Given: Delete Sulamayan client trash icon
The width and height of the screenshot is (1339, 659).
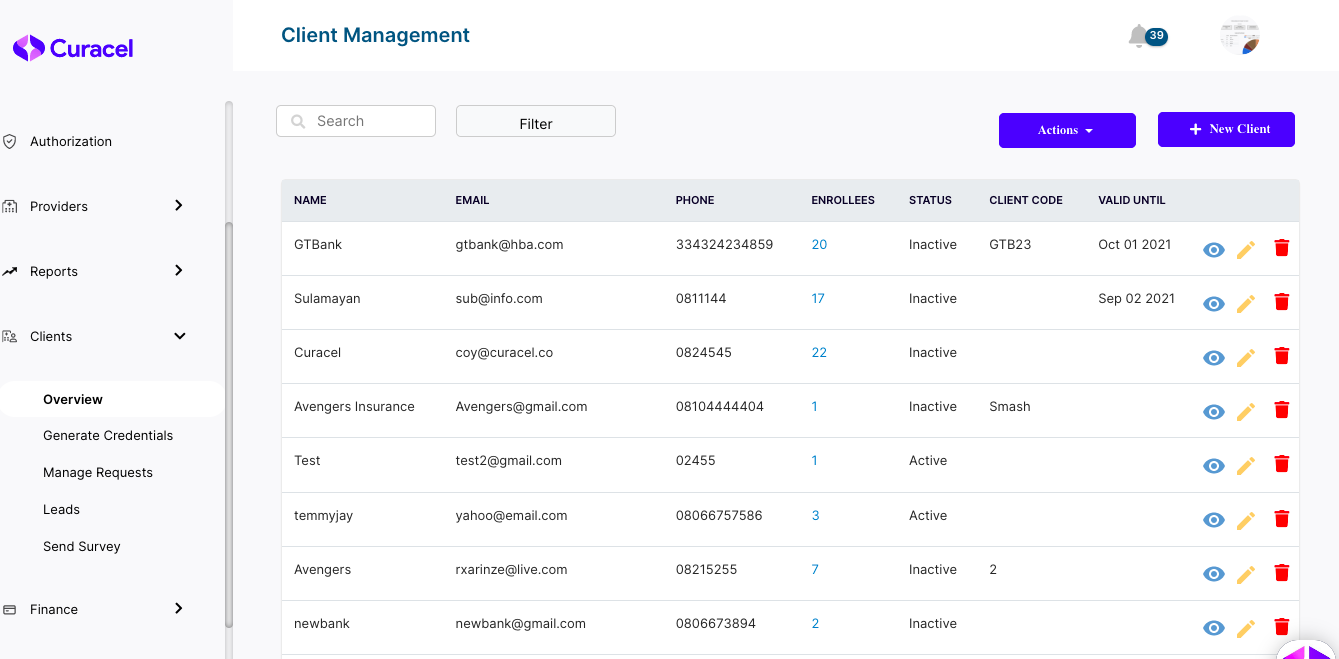Looking at the screenshot, I should click(1282, 301).
